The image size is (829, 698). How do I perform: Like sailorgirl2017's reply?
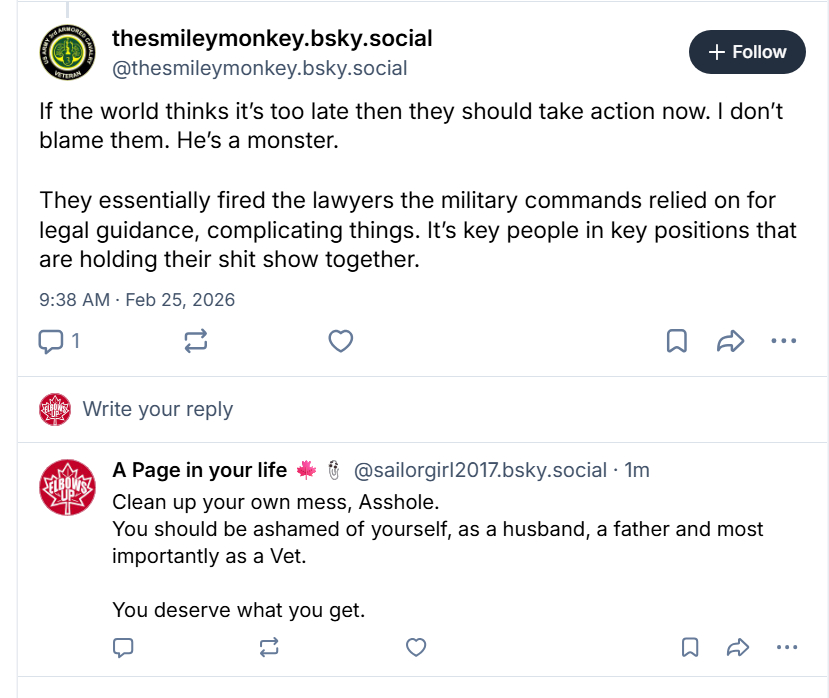tap(416, 648)
